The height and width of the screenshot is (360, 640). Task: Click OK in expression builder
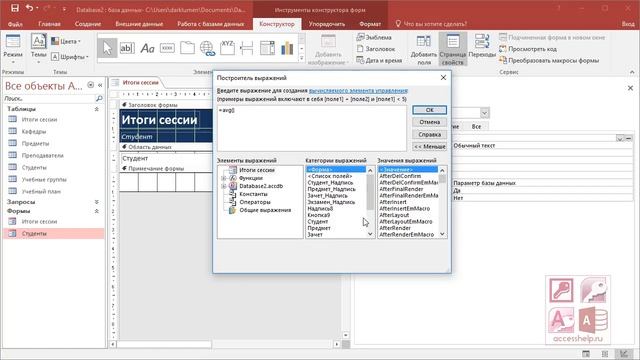(x=429, y=110)
